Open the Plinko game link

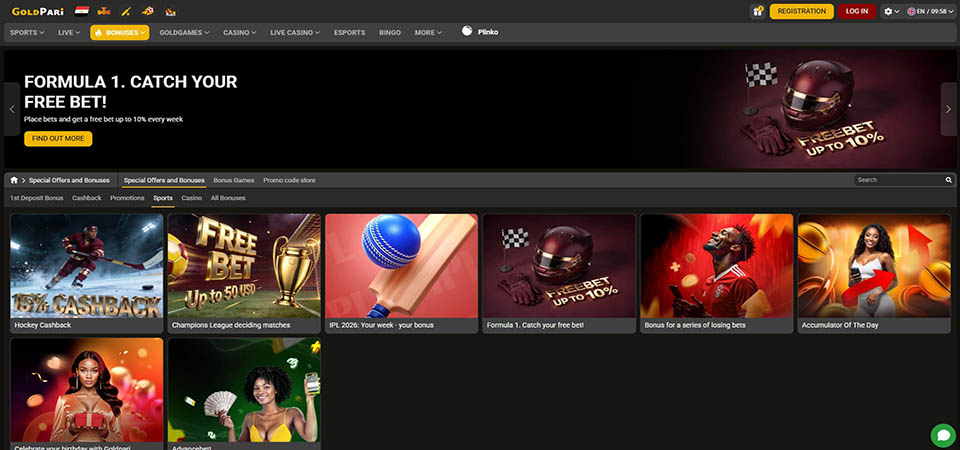tap(480, 31)
